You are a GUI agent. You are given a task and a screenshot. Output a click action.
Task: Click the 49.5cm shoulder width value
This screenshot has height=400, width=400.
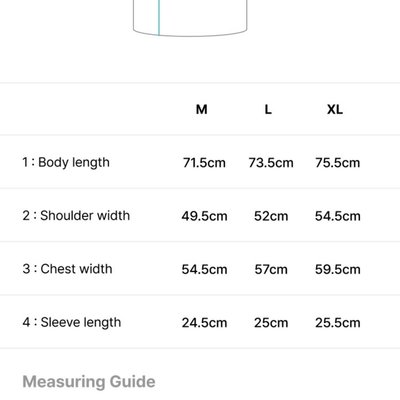pos(204,216)
